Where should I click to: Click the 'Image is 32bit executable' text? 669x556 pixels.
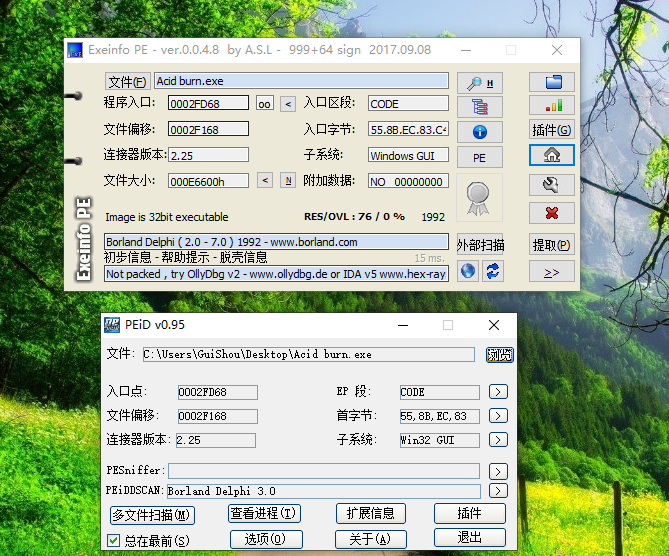(167, 217)
